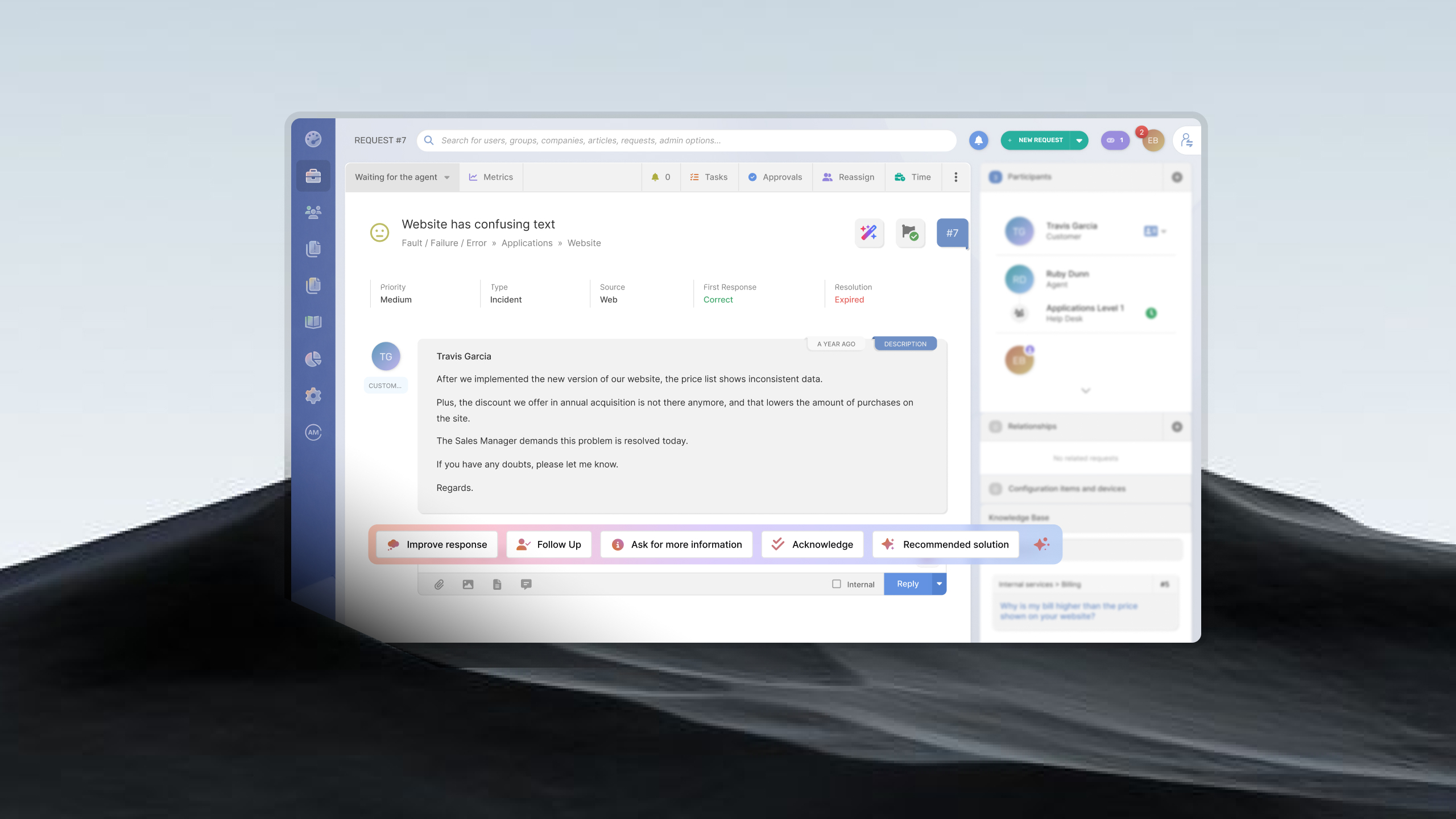Open the Reply options dropdown arrow
This screenshot has width=1456, height=819.
[940, 584]
